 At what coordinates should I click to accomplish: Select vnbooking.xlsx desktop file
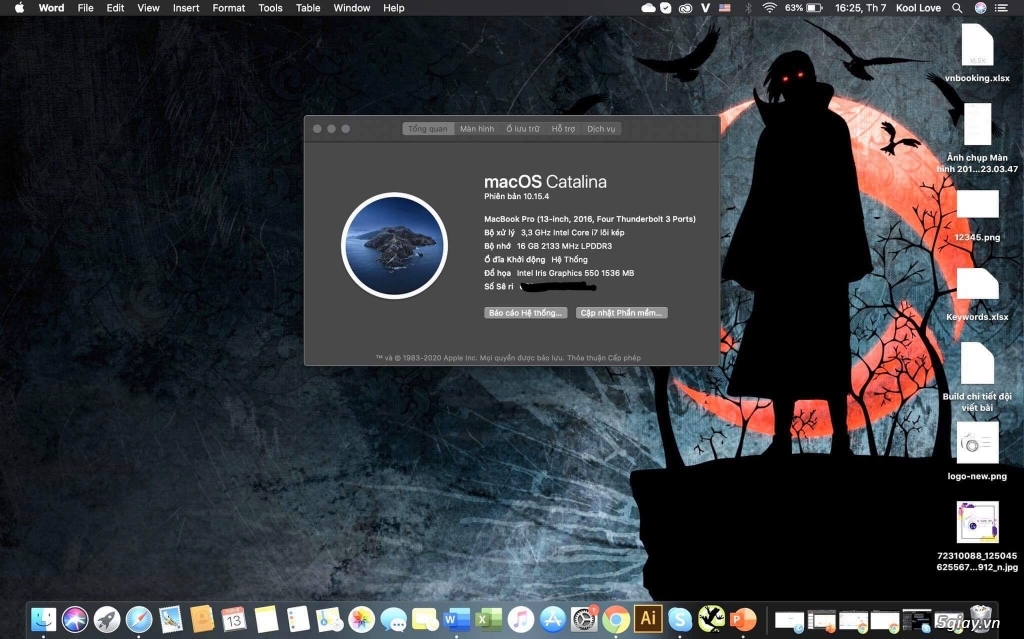pyautogui.click(x=977, y=54)
